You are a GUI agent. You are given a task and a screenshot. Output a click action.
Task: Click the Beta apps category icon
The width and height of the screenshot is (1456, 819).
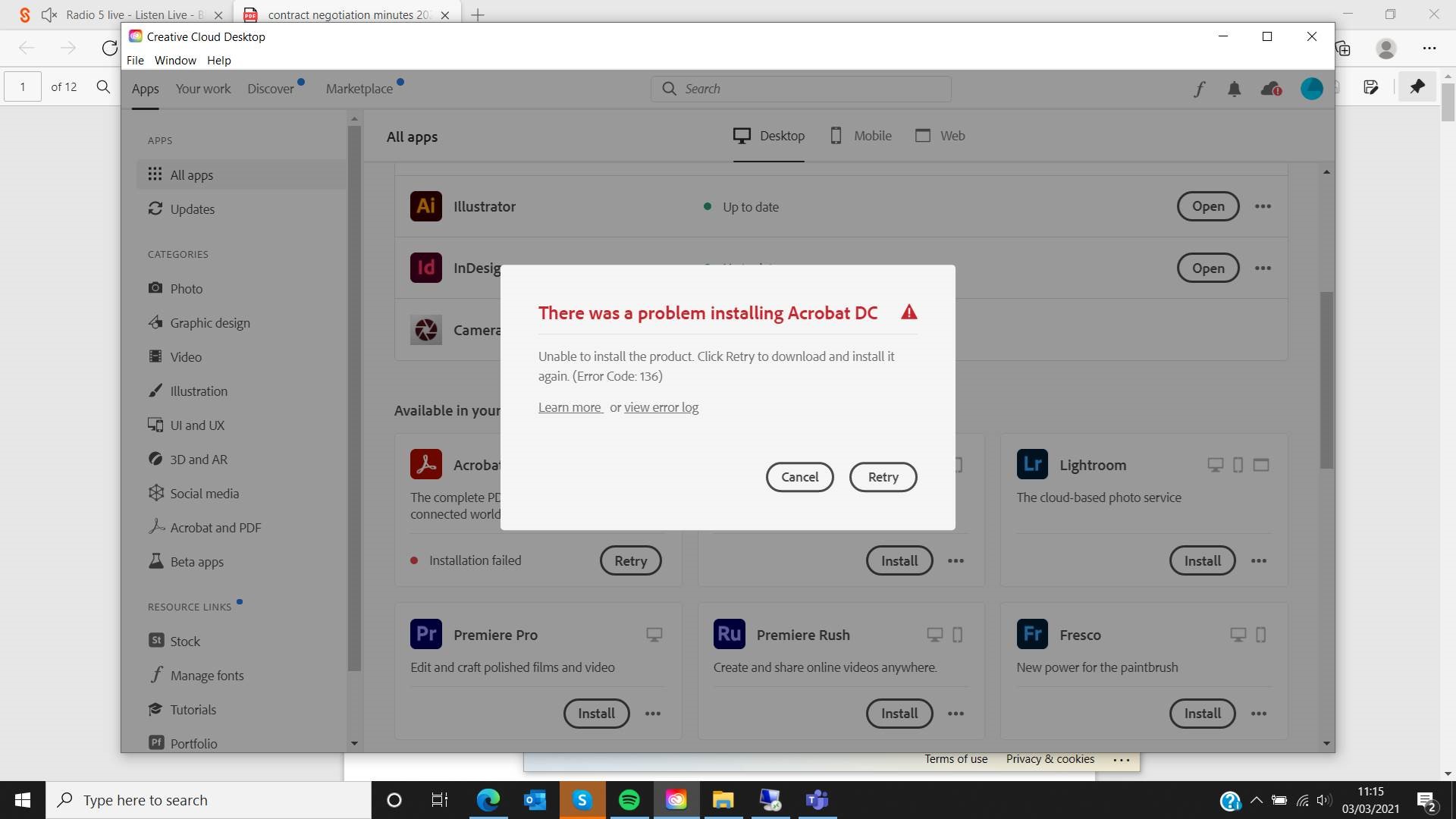155,561
